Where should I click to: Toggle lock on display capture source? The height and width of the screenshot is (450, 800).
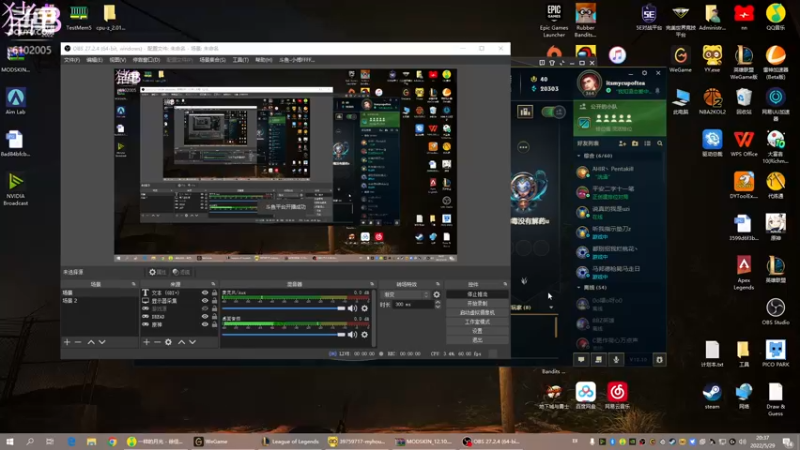214,301
